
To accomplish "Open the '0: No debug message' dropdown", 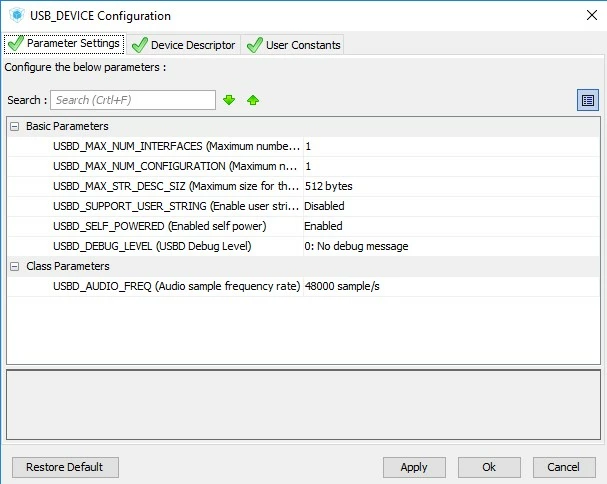I will coord(451,246).
